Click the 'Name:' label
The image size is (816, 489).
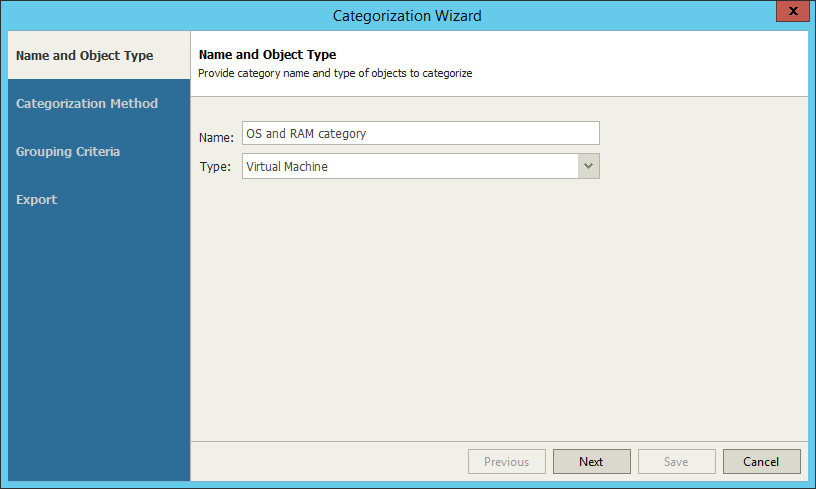pos(216,137)
